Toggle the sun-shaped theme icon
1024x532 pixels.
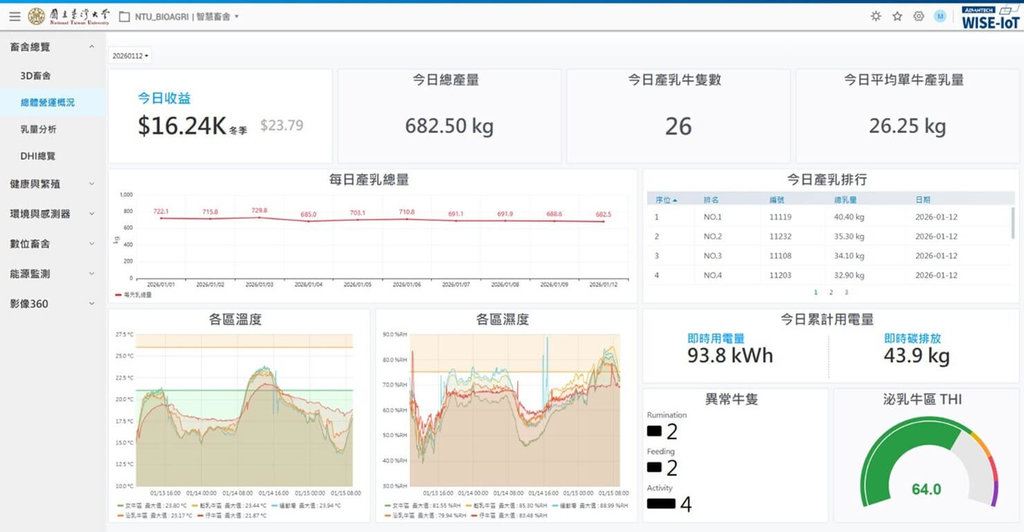coord(876,16)
